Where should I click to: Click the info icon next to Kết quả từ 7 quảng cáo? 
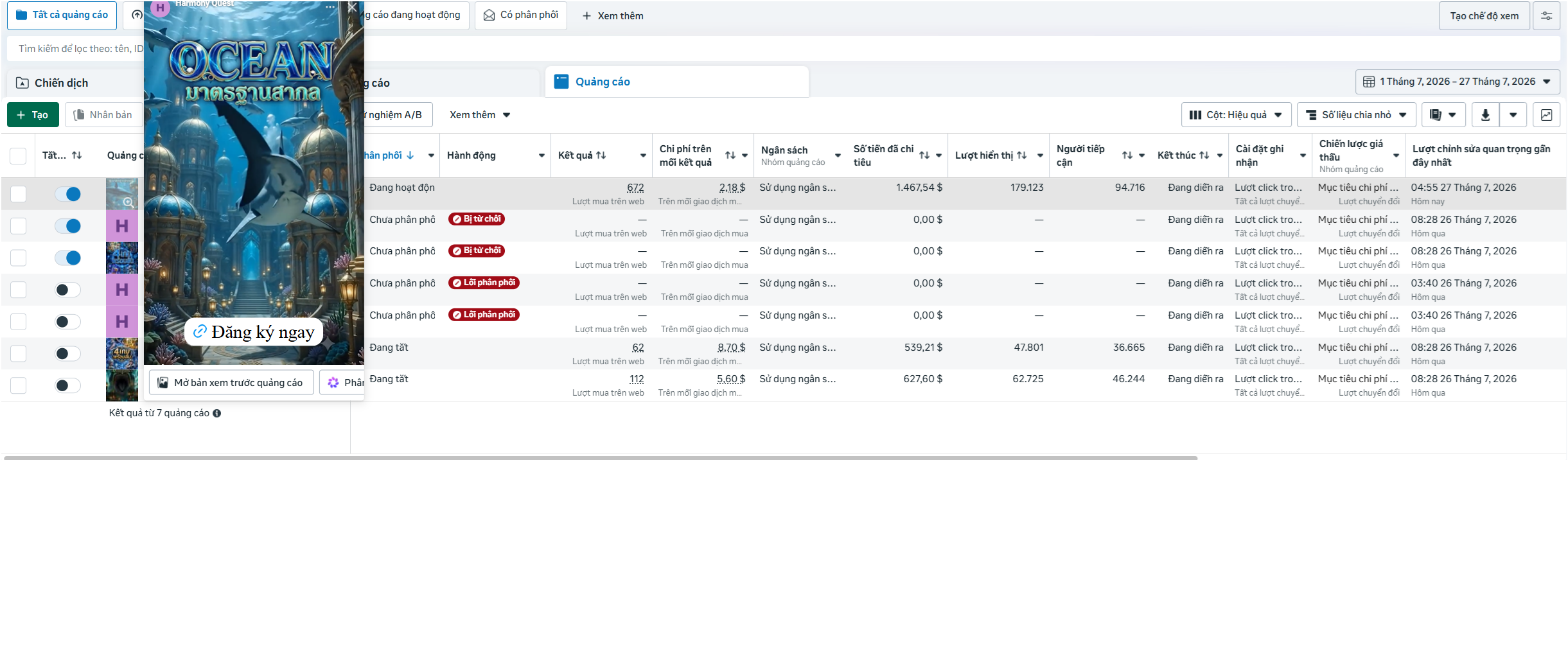pos(217,413)
